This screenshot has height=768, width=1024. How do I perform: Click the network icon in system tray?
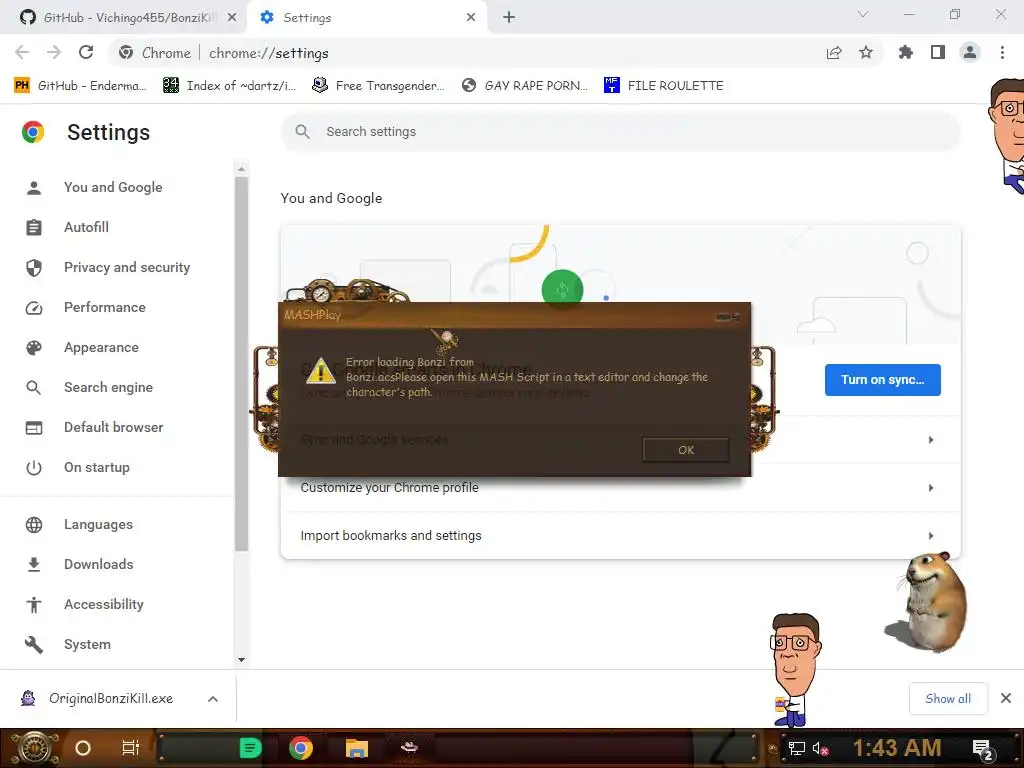pos(797,748)
